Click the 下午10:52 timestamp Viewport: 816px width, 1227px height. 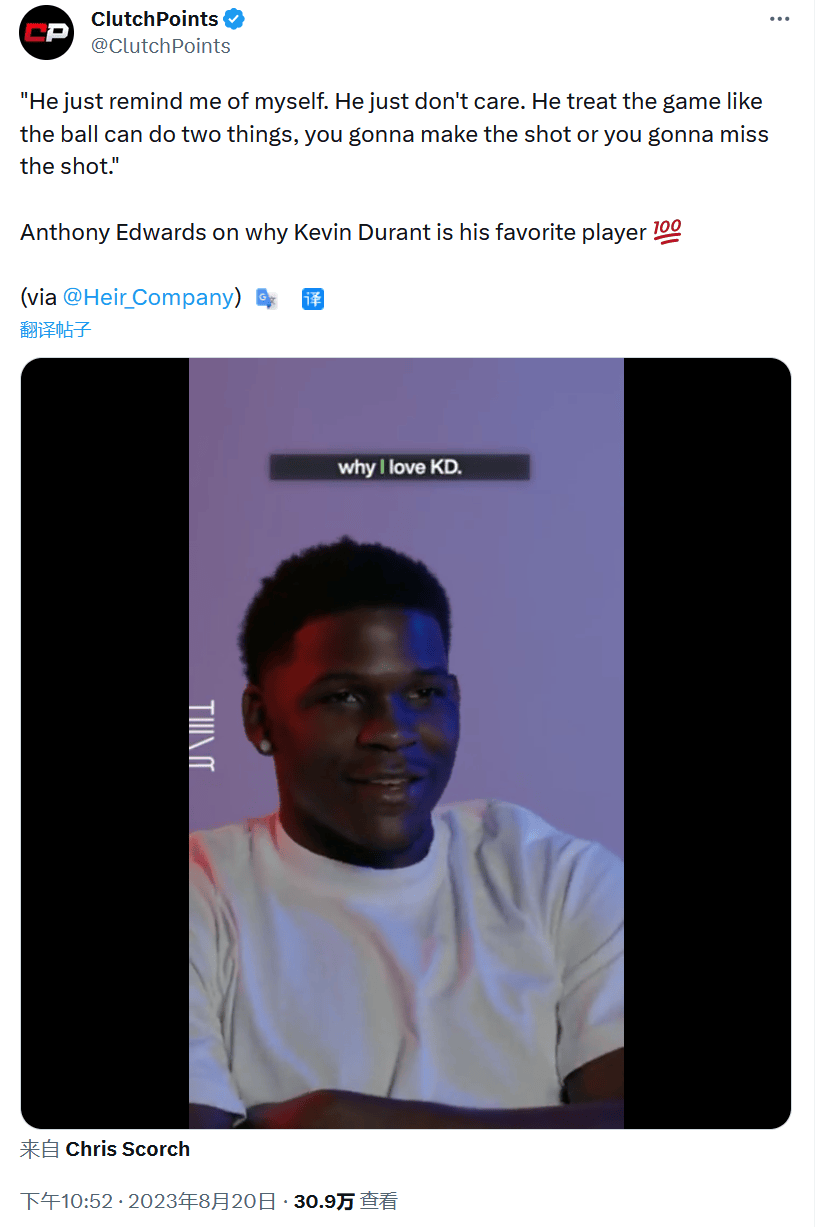click(x=66, y=1201)
